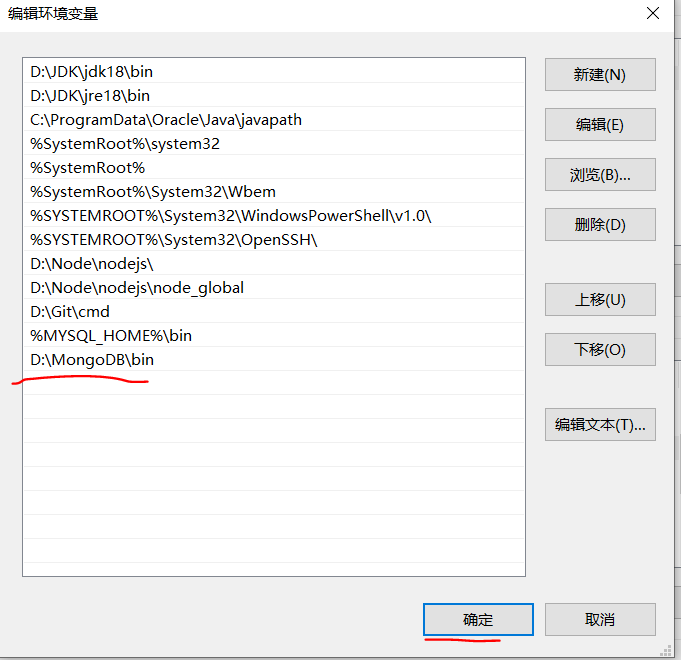
Task: Select the plain %SystemRoot% entry
Action: pos(274,167)
